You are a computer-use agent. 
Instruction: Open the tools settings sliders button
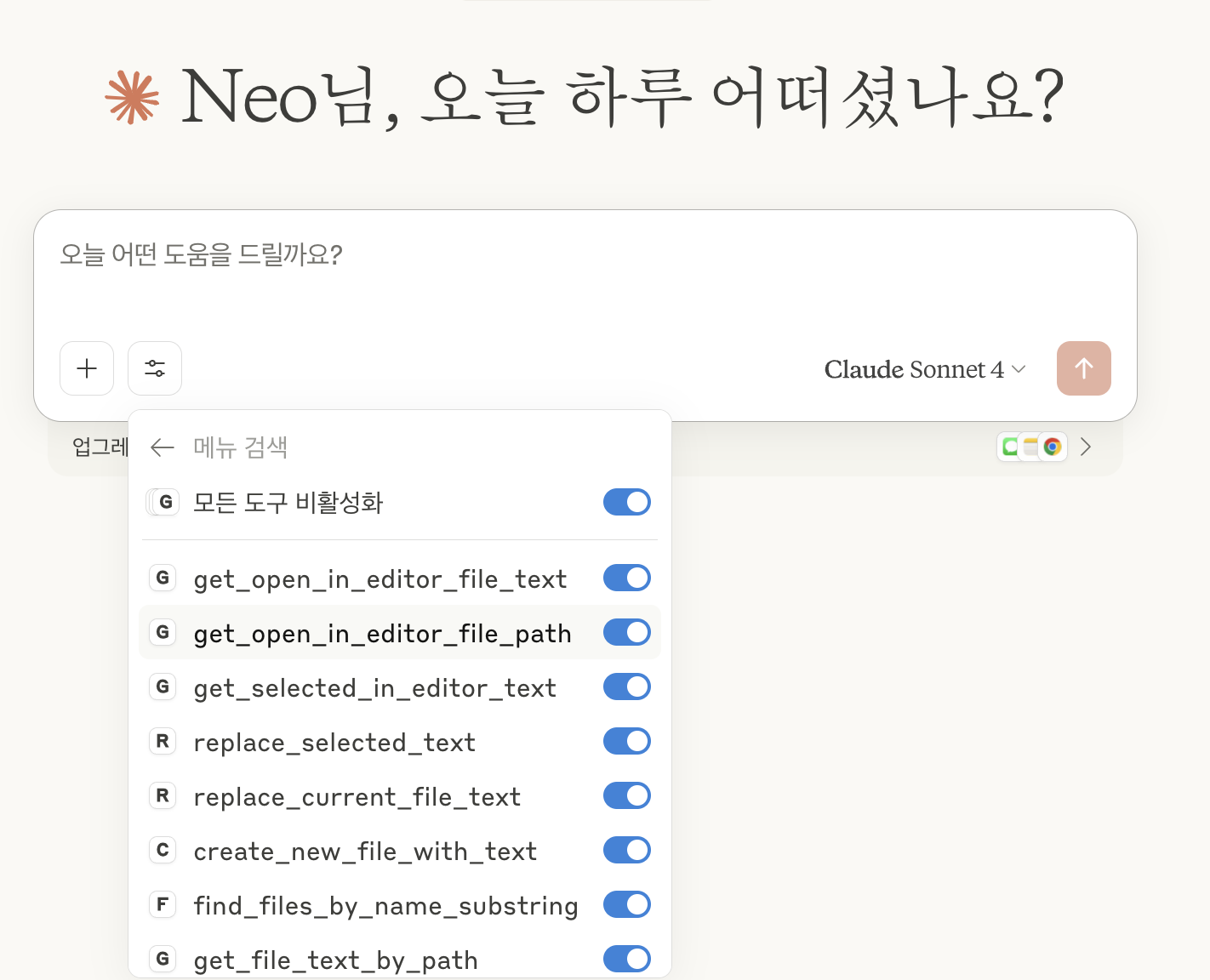[155, 368]
